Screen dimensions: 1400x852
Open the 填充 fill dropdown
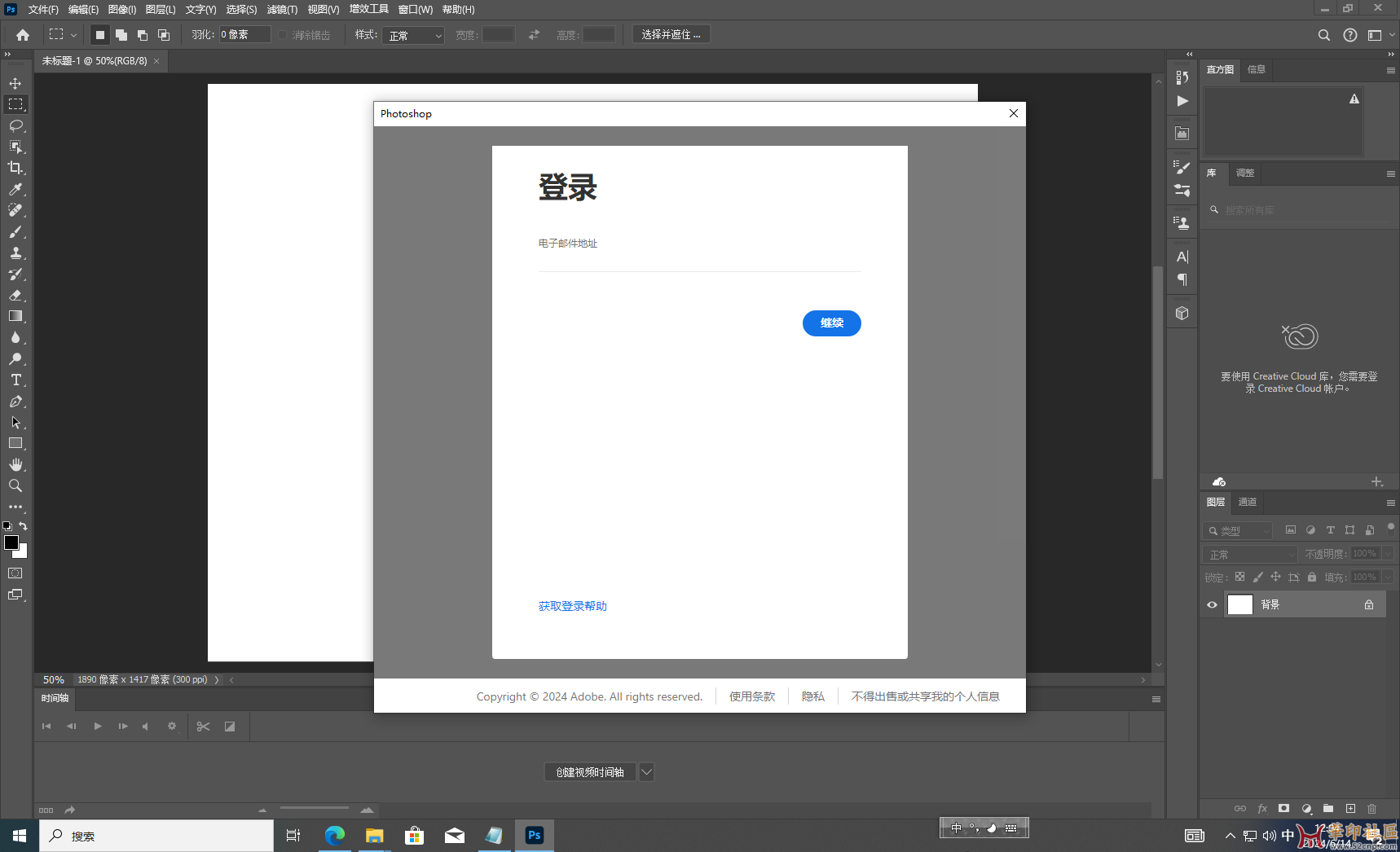[1388, 577]
